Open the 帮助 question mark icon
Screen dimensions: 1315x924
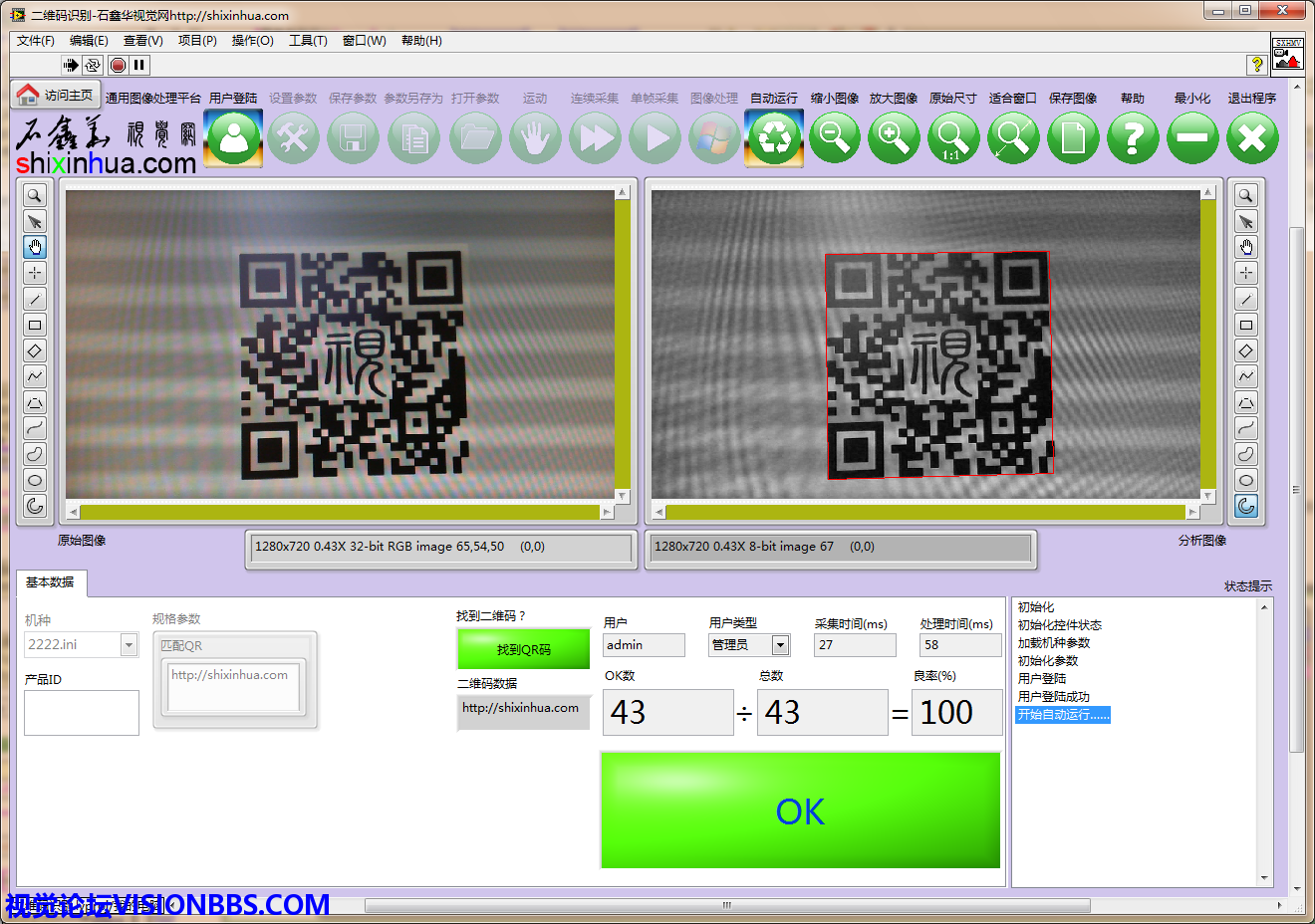pyautogui.click(x=1133, y=137)
